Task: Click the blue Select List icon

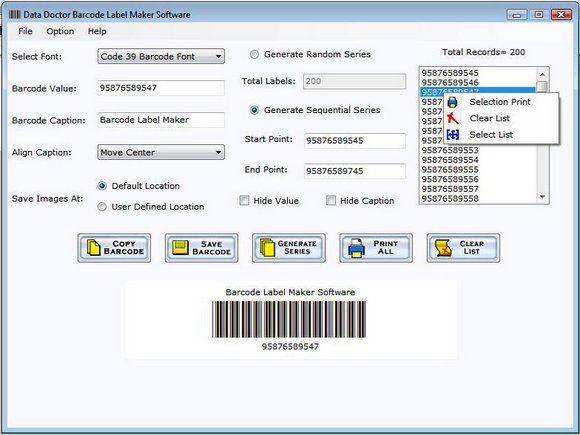Action: [x=453, y=135]
